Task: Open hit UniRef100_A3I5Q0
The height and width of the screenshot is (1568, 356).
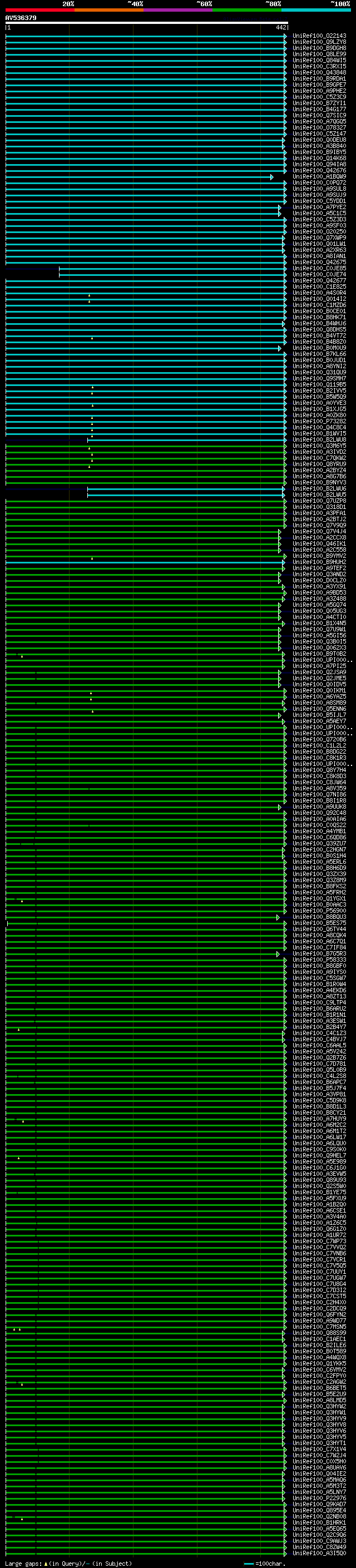Action: click(x=319, y=1553)
